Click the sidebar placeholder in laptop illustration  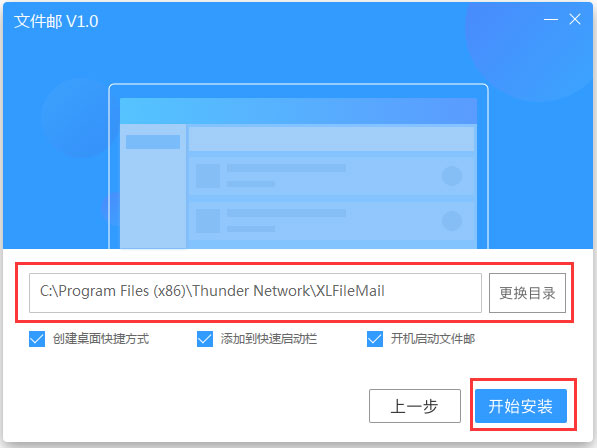point(153,142)
